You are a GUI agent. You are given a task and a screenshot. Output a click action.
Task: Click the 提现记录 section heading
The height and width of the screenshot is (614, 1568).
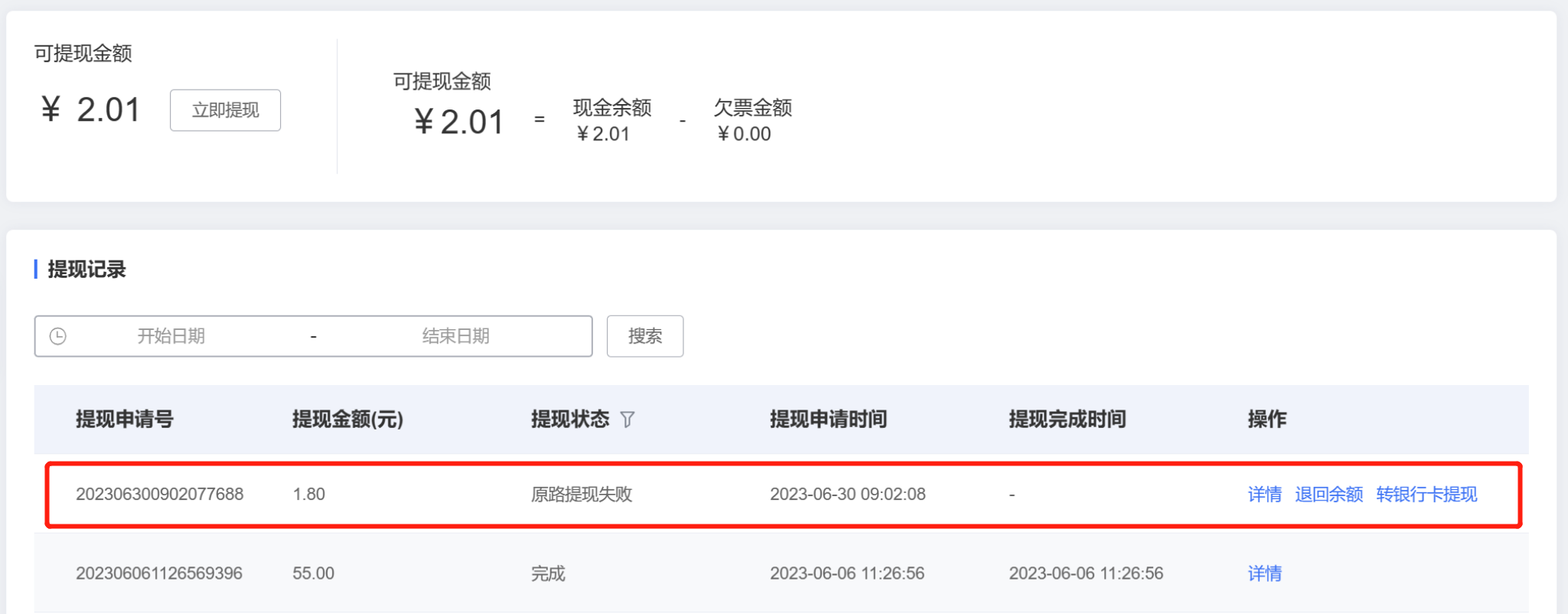(x=86, y=269)
